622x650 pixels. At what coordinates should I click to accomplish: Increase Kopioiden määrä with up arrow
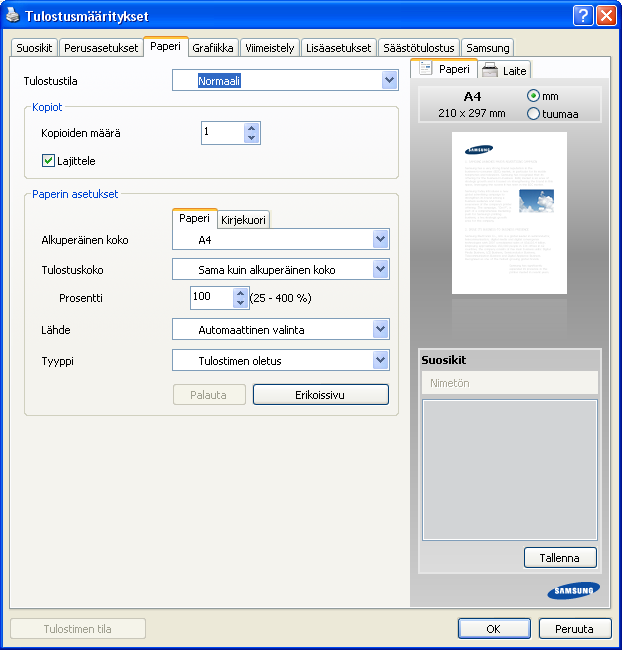[252, 127]
